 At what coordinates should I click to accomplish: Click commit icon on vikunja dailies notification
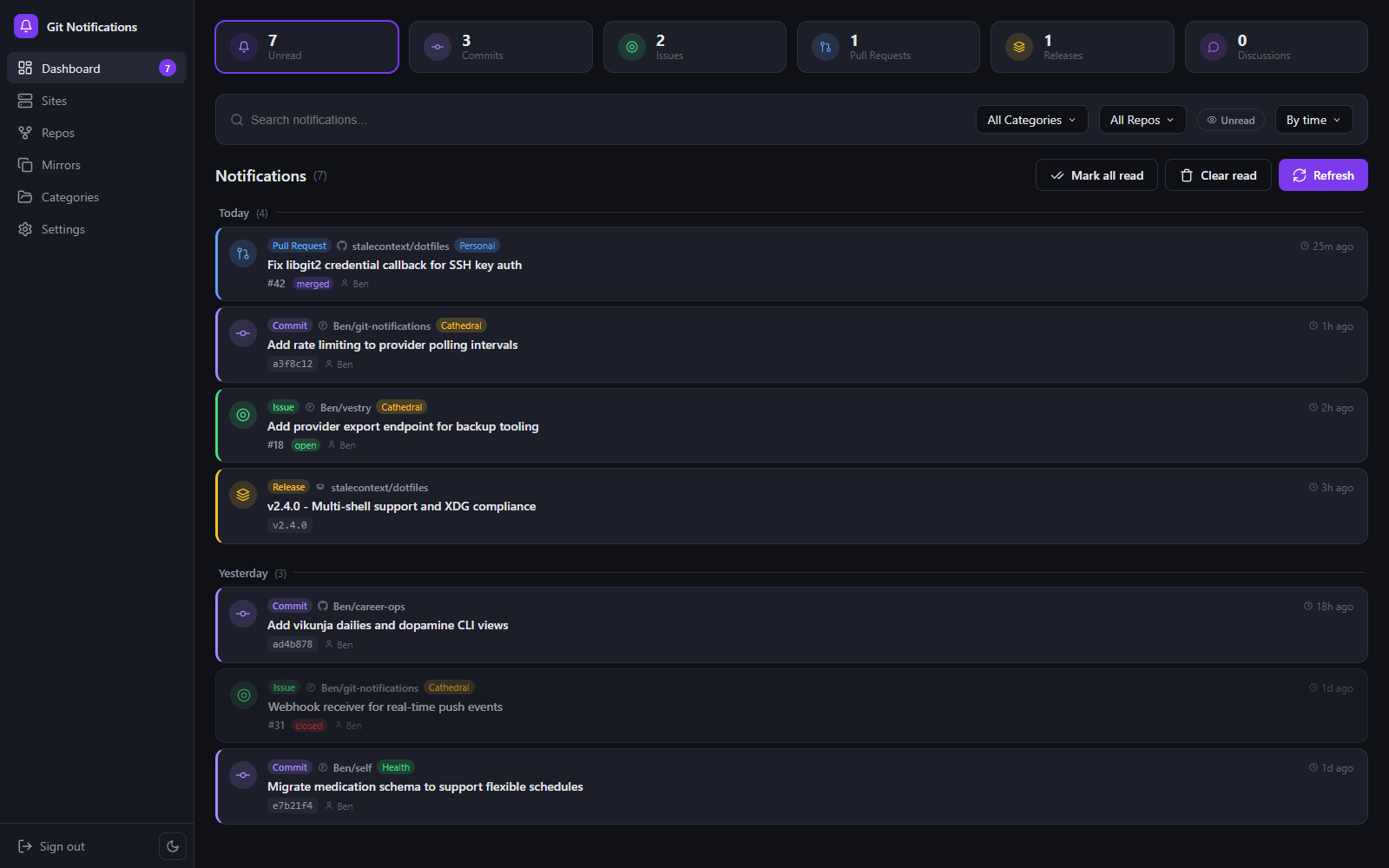tap(243, 614)
